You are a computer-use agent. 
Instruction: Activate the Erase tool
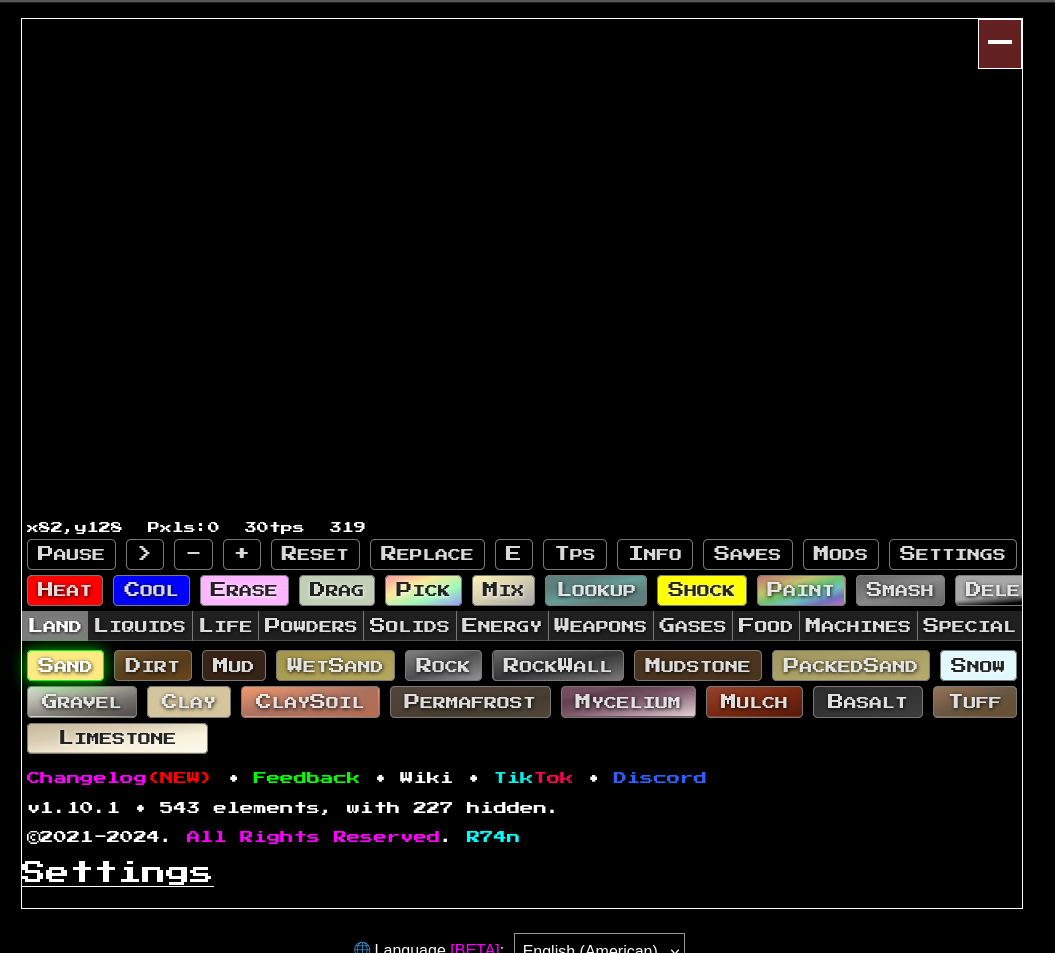(x=244, y=590)
